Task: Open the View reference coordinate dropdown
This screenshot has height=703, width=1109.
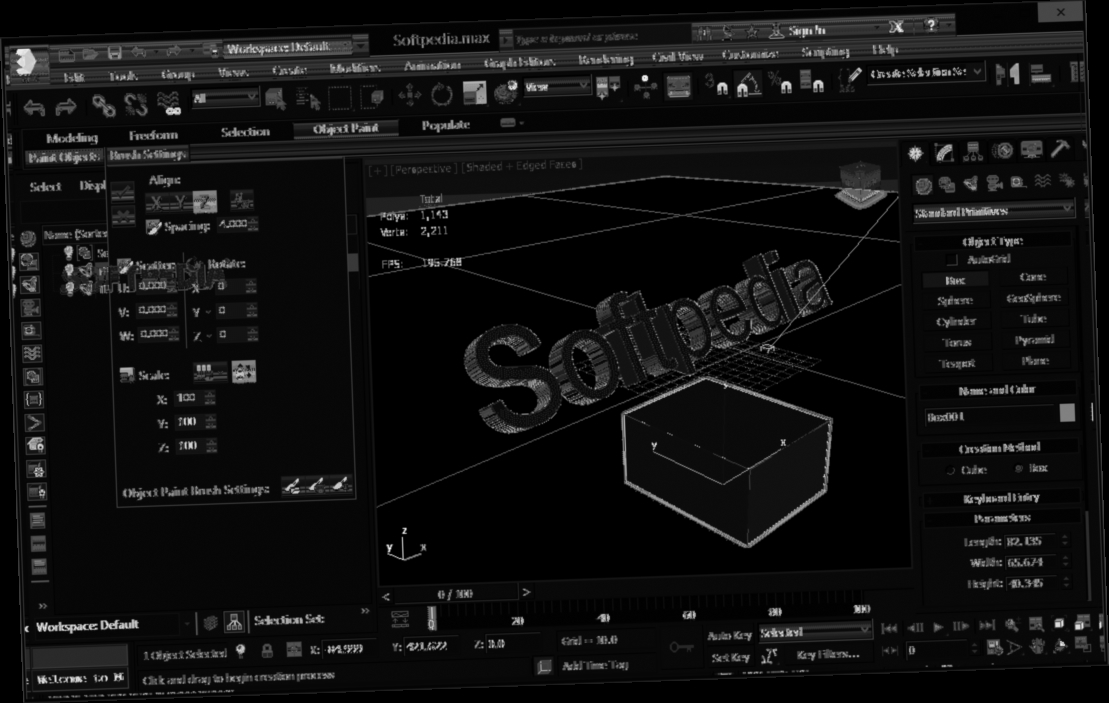Action: [x=557, y=87]
